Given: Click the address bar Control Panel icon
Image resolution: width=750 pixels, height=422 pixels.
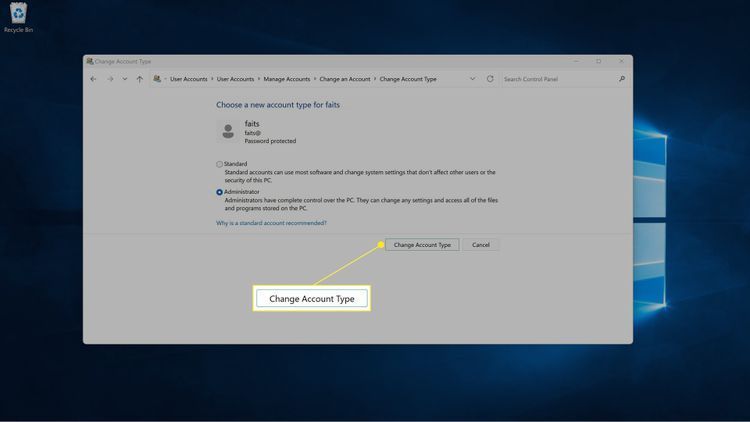Looking at the screenshot, I should pyautogui.click(x=157, y=79).
